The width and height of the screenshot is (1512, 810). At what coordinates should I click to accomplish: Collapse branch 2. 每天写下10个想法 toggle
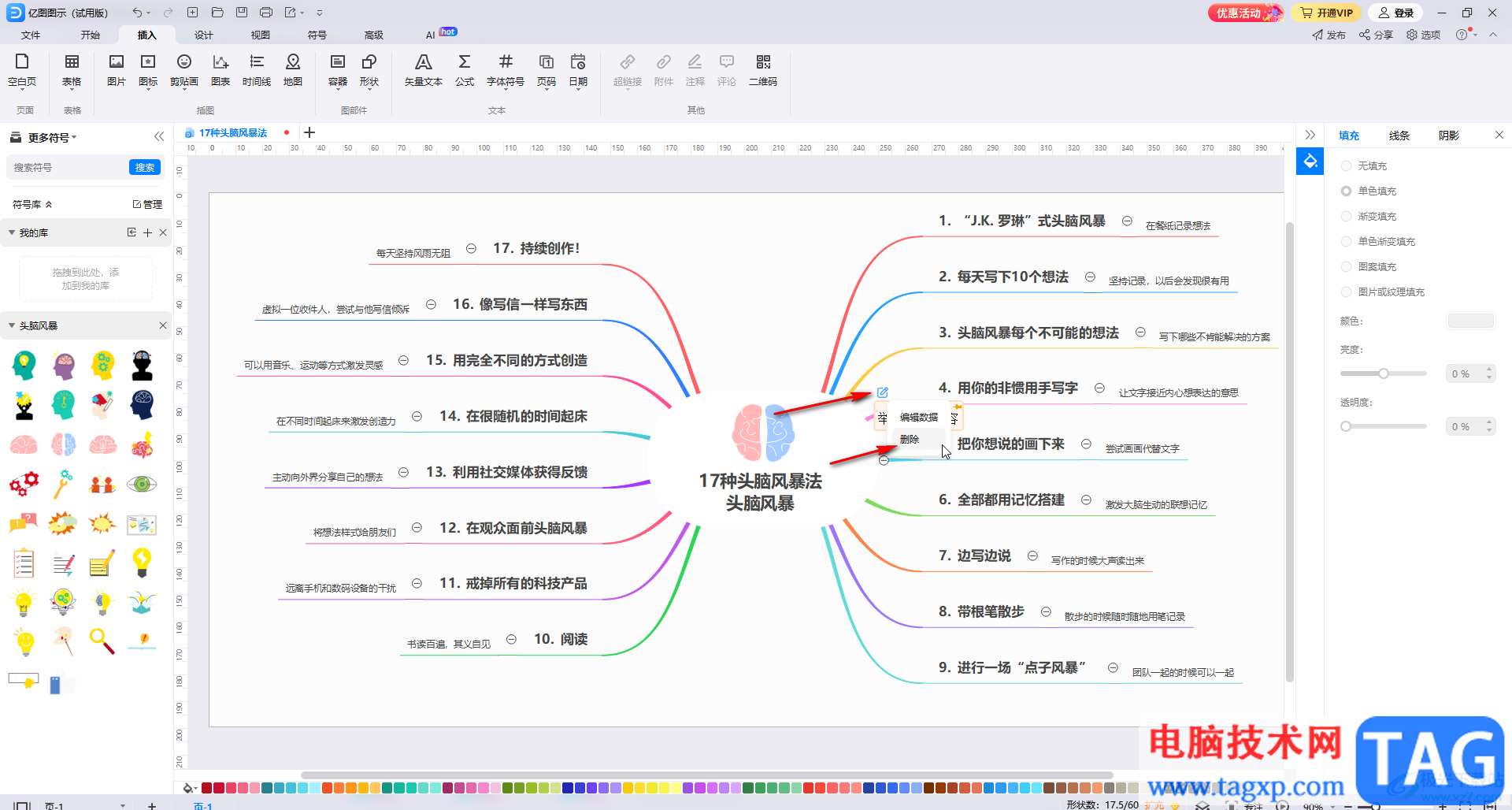(1090, 277)
